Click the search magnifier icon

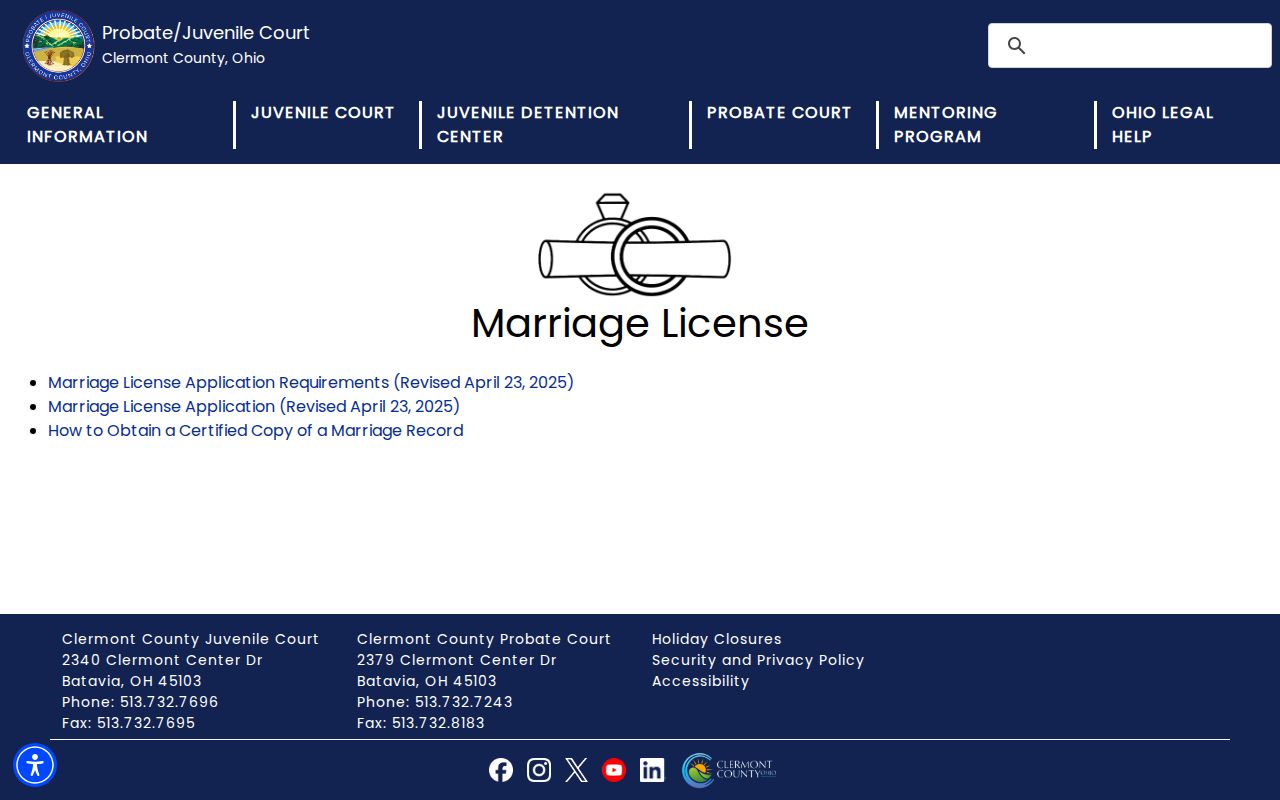pyautogui.click(x=1017, y=46)
